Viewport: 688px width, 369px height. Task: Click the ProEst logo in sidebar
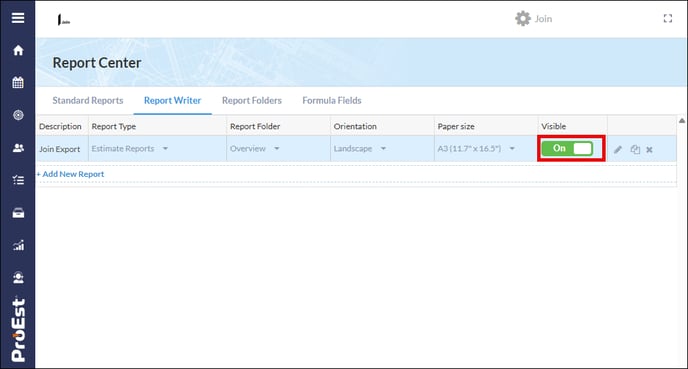18,330
